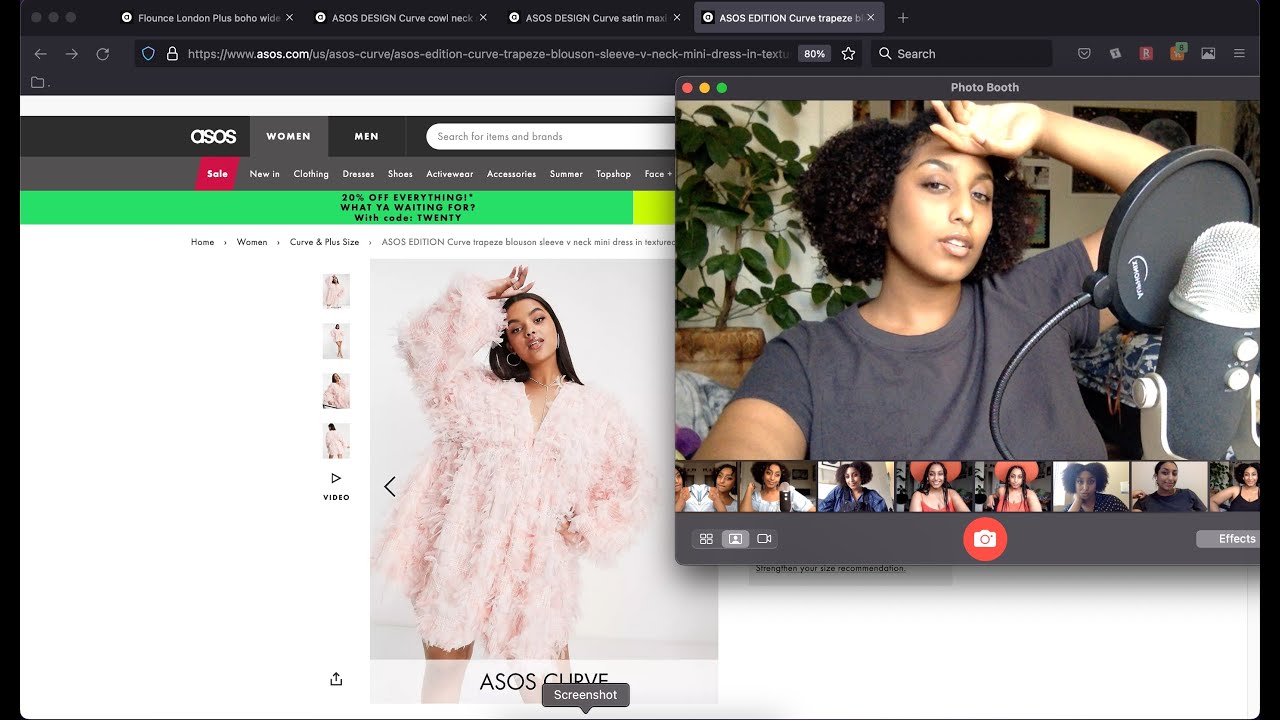The width and height of the screenshot is (1280, 720).
Task: Save the page to Pocket
Action: coord(1084,54)
